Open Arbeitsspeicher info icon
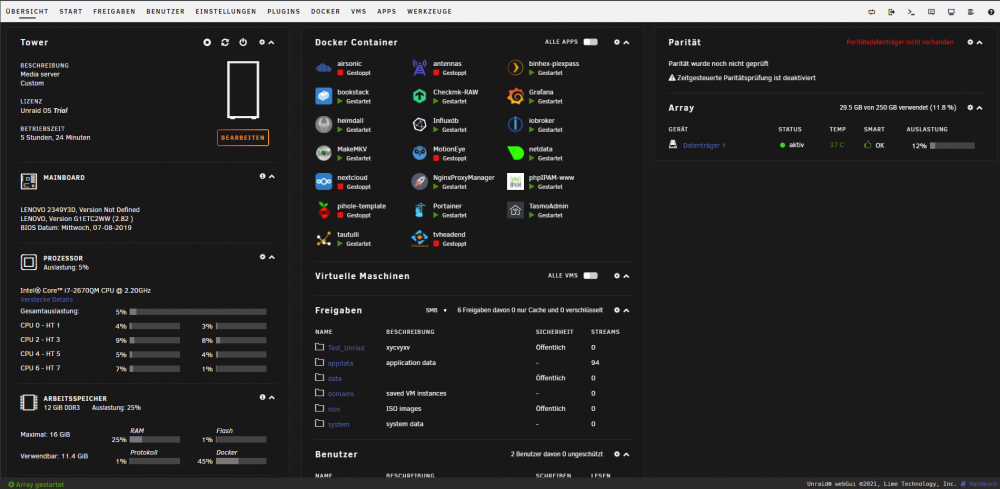 [x=263, y=397]
